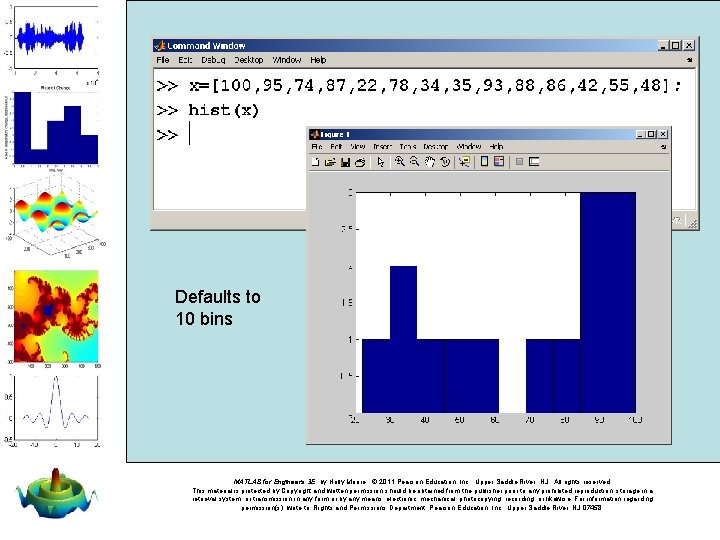
Task: Select the Edit Plot arrow tool
Action: click(380, 162)
